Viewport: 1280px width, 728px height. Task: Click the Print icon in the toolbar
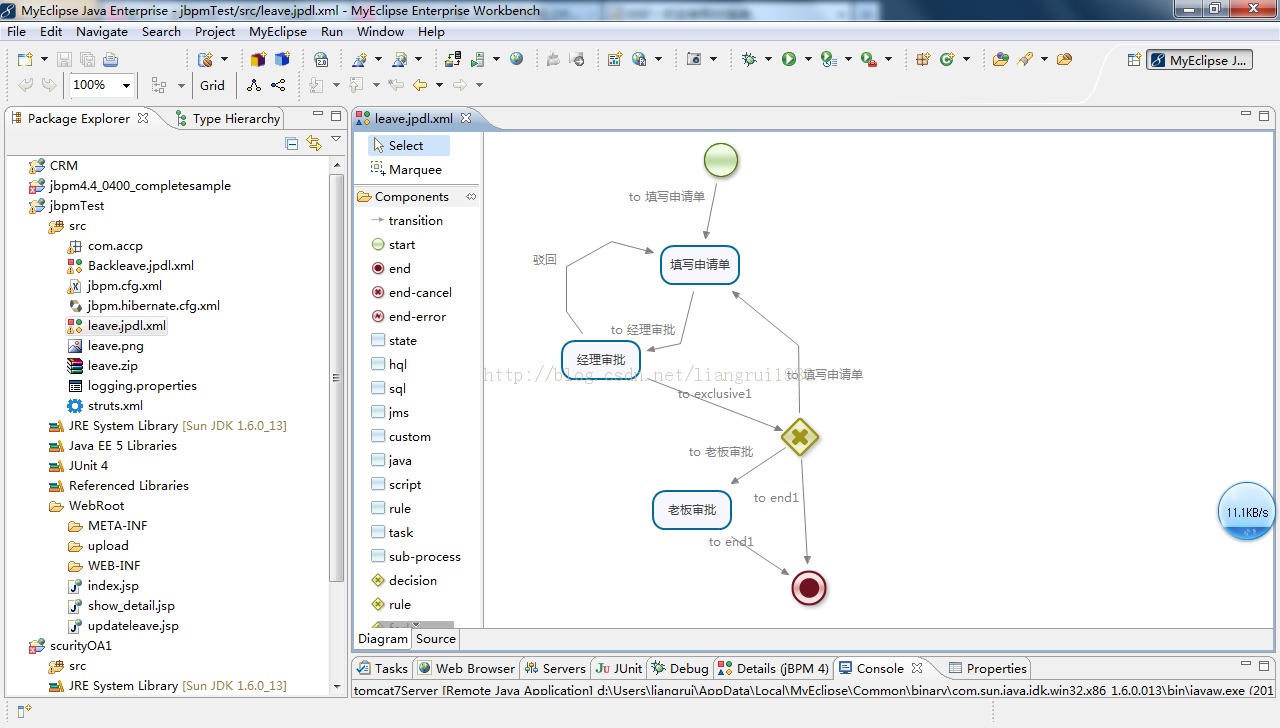[110, 60]
